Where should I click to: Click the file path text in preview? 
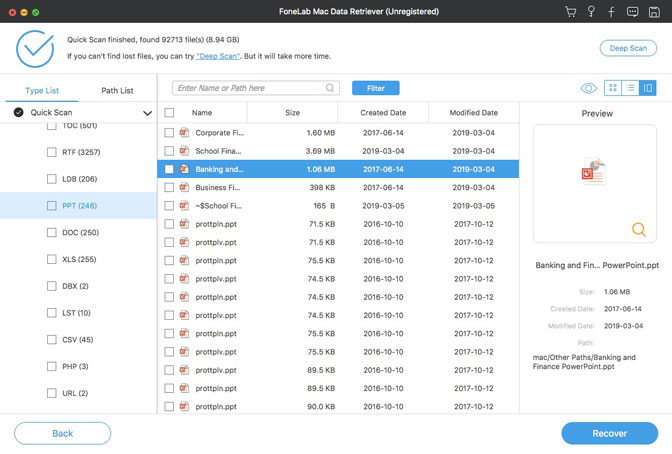point(584,362)
